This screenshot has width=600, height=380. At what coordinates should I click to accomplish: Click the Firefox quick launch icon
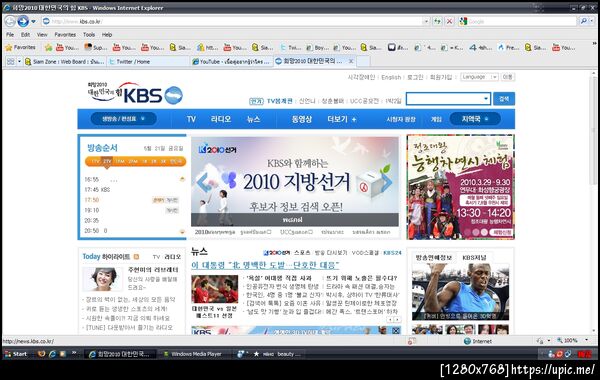[41, 354]
